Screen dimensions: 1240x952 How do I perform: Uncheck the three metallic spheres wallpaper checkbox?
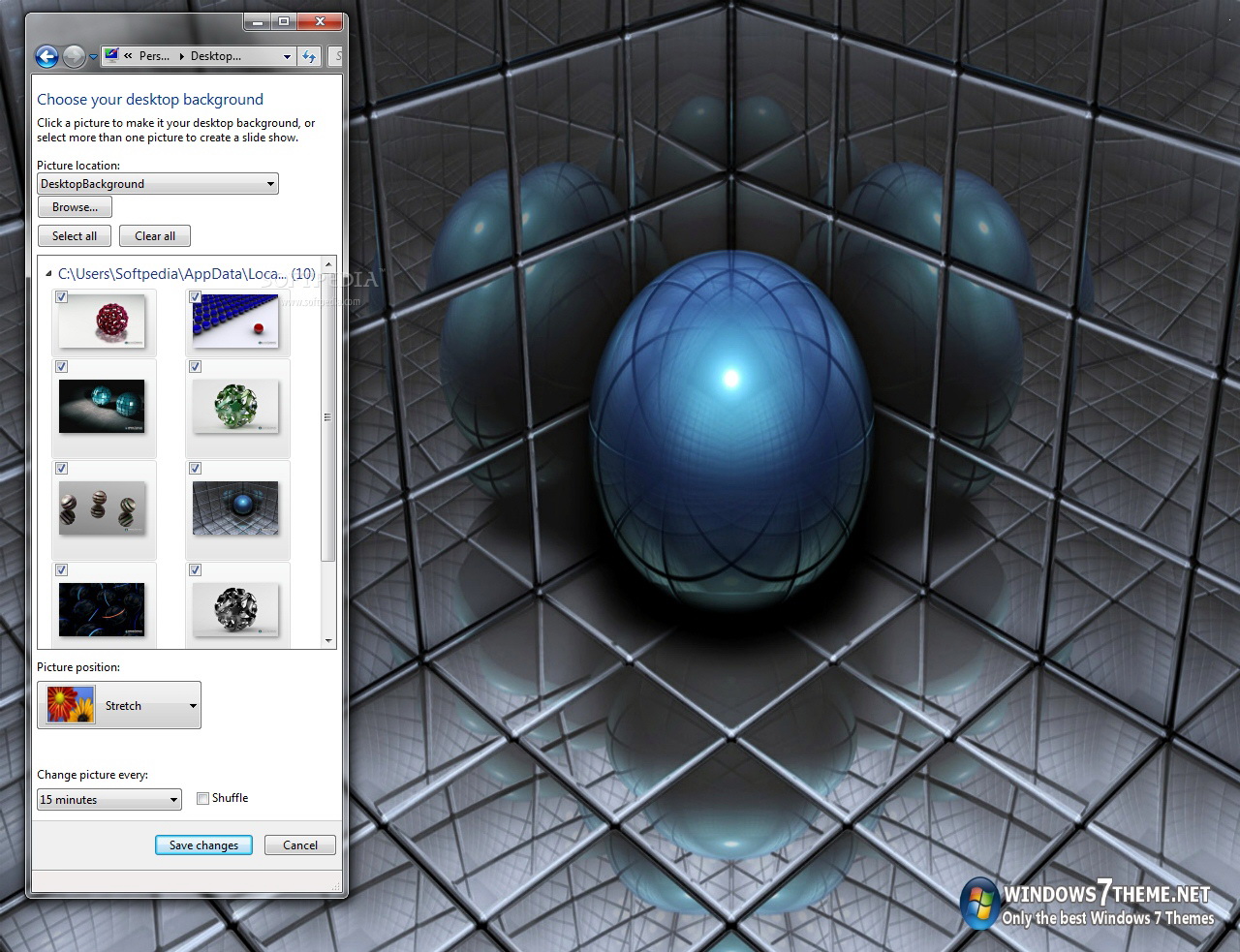(x=62, y=469)
